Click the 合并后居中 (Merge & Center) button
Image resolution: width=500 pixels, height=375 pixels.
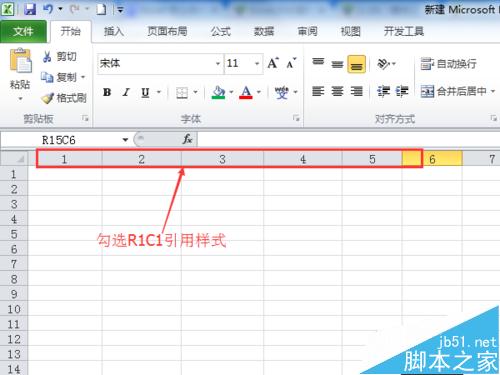coord(454,91)
